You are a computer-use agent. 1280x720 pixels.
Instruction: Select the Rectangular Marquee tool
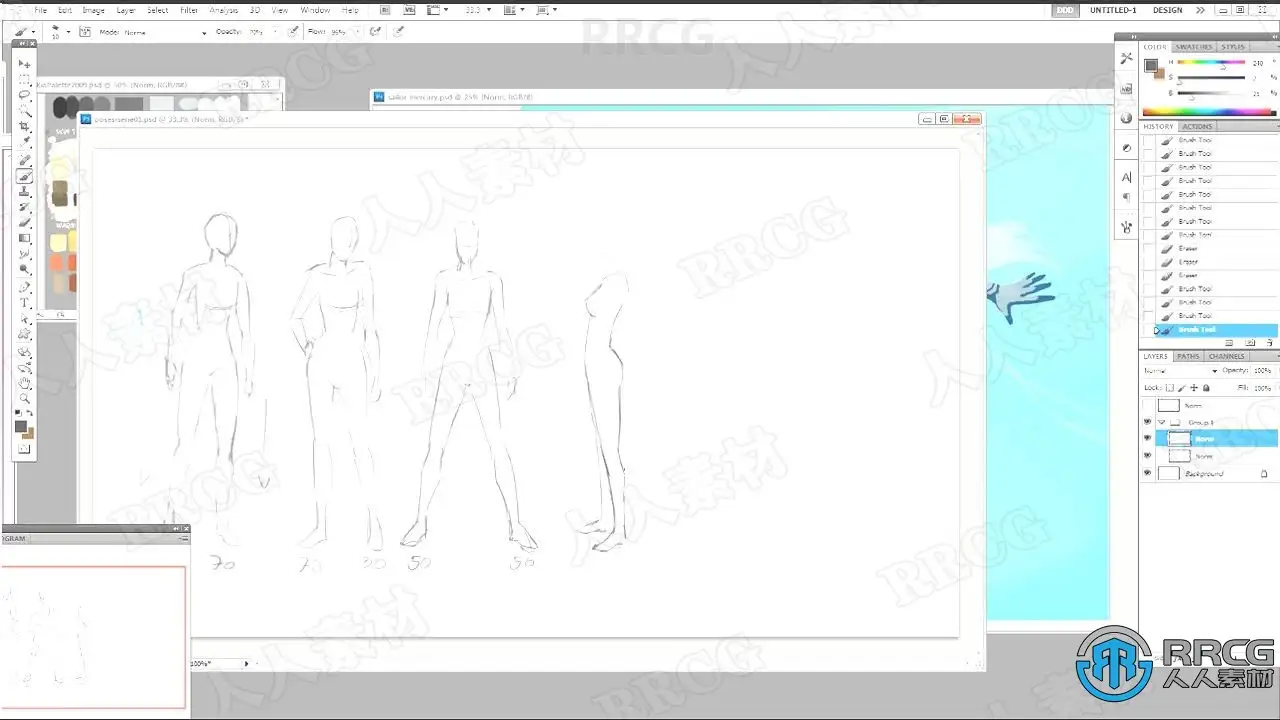(25, 79)
